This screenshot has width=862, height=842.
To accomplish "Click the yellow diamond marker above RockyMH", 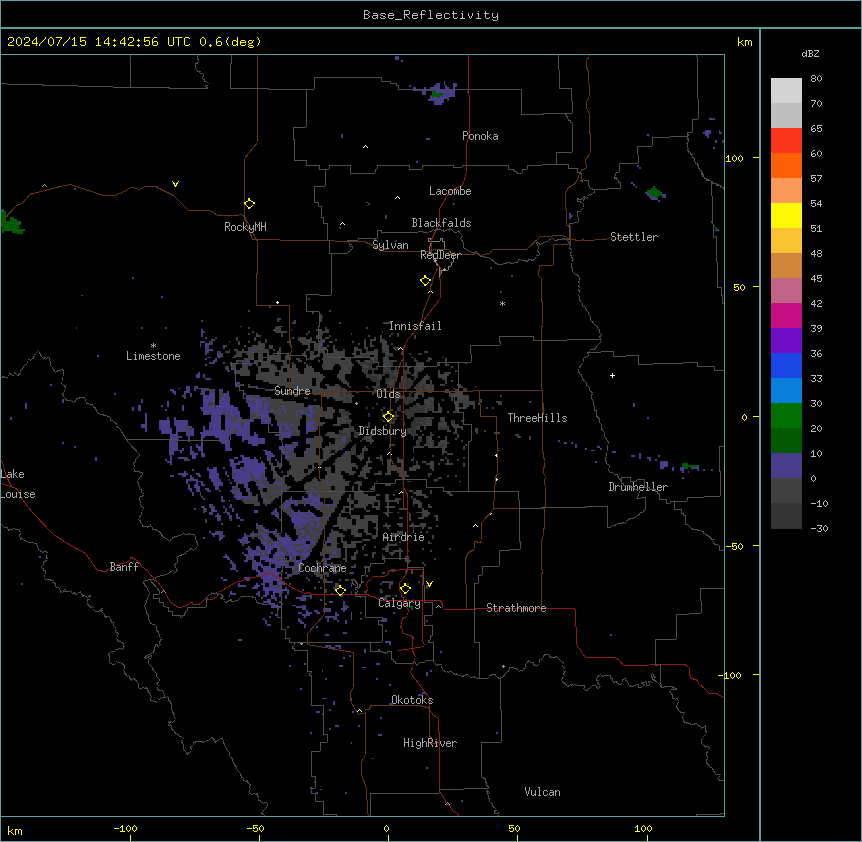I will pyautogui.click(x=250, y=204).
